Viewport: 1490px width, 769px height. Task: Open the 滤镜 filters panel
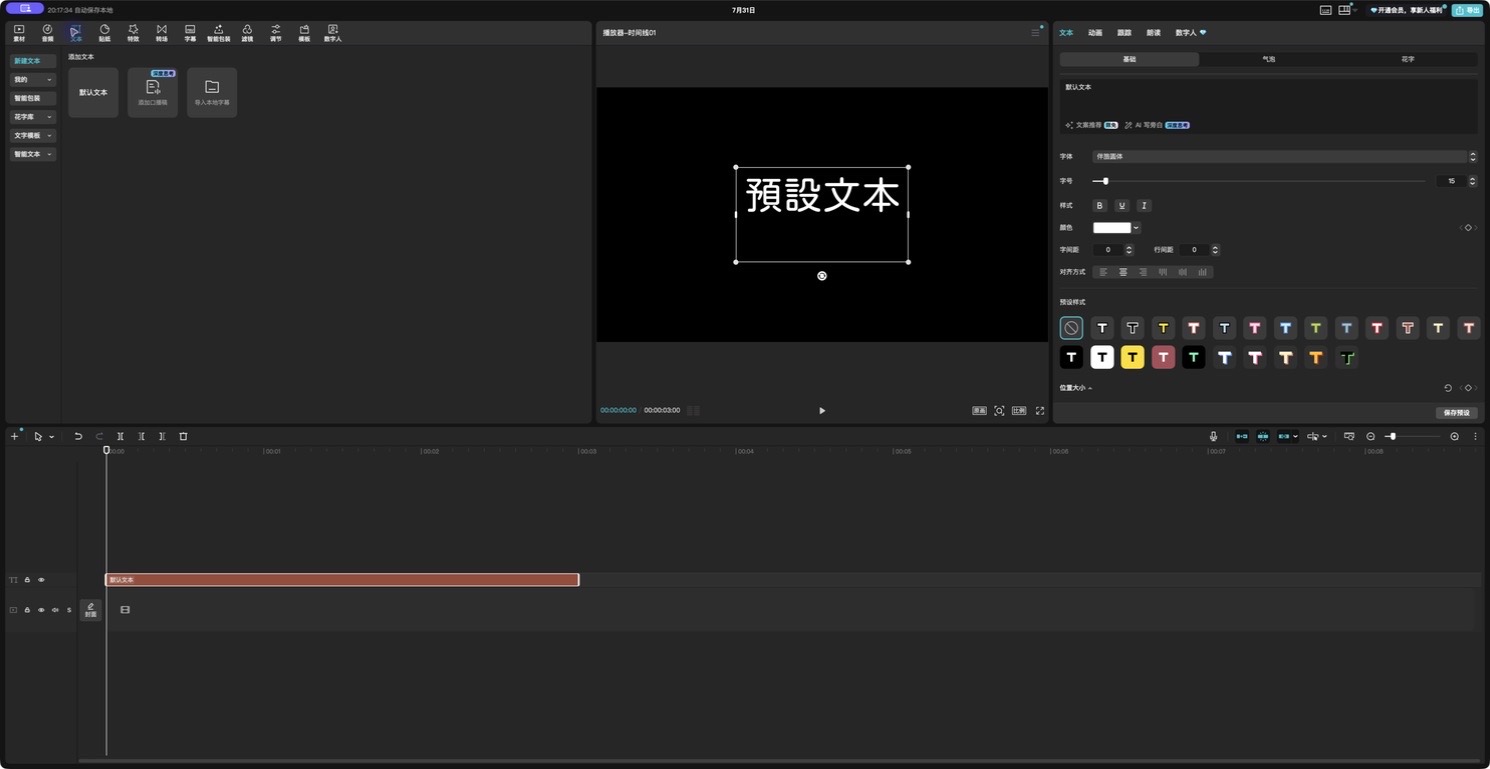(247, 33)
